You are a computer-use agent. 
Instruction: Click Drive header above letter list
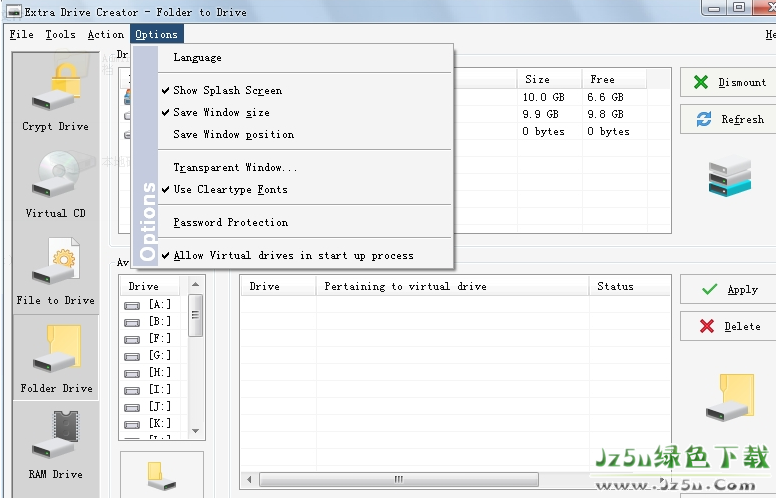coord(150,286)
